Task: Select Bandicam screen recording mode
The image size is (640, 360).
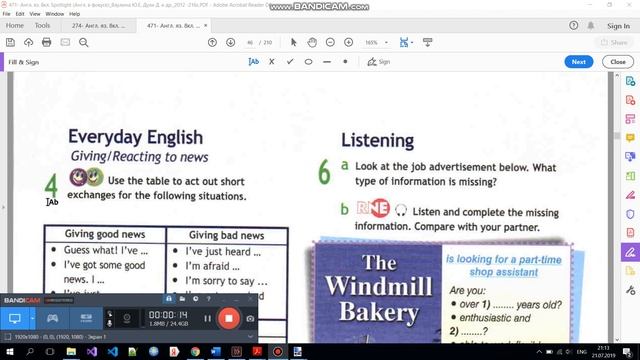Action: [15, 318]
